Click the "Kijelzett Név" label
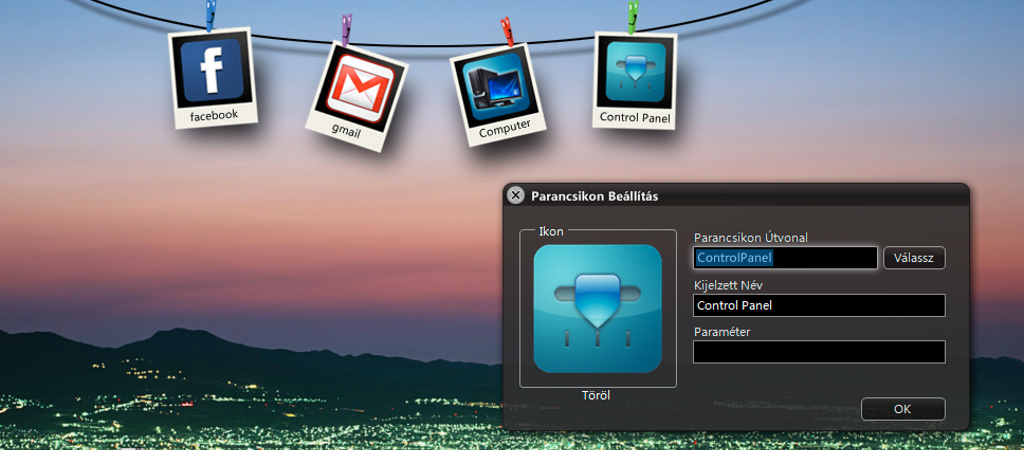1024x450 pixels. pyautogui.click(x=726, y=285)
